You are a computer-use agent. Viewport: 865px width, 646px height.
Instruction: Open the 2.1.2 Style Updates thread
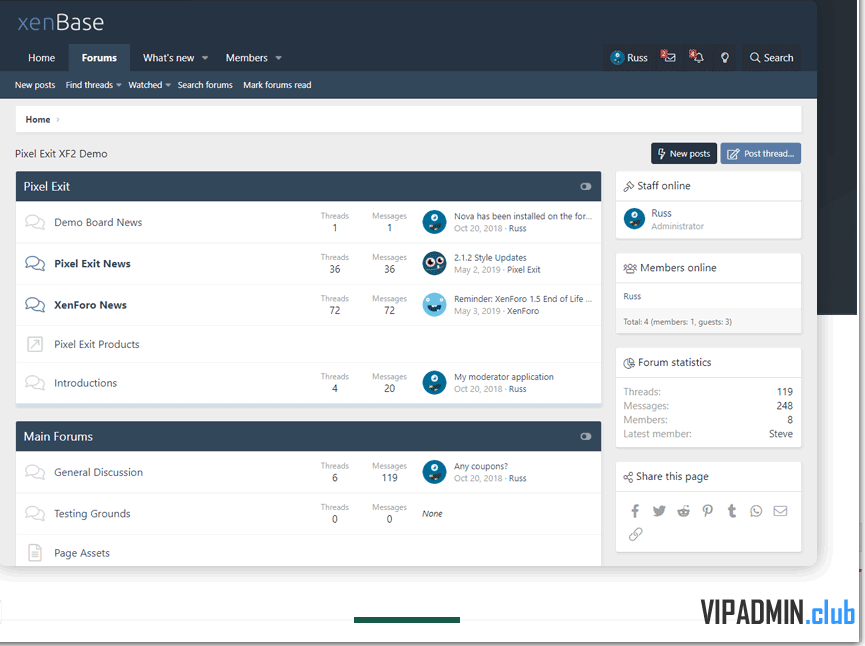(x=490, y=258)
